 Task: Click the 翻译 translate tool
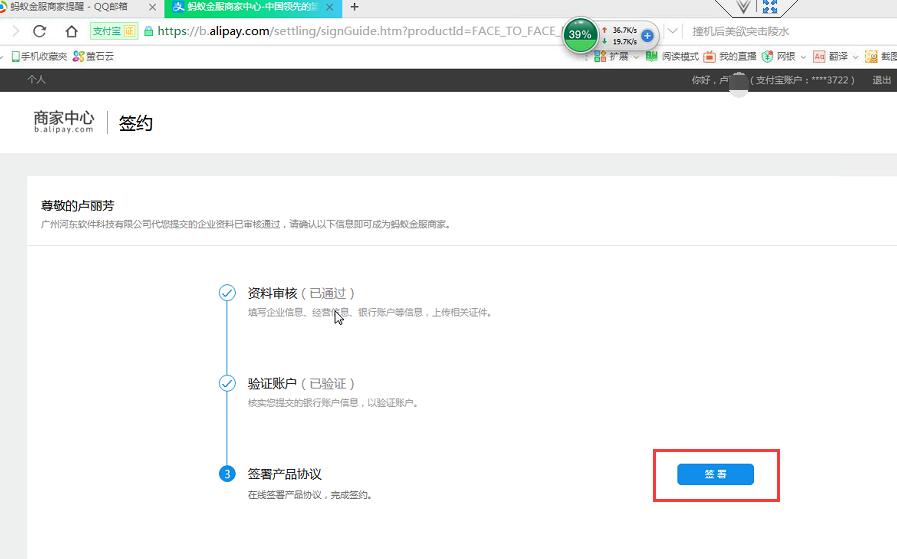[831, 56]
